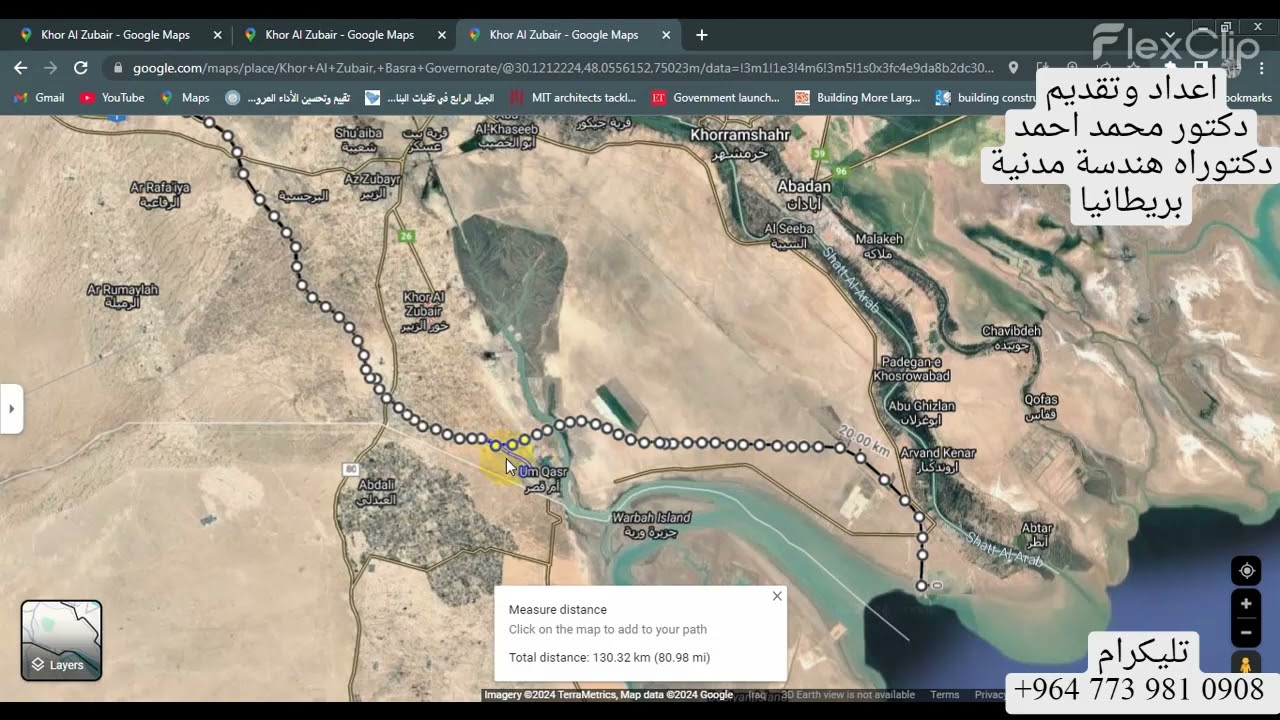This screenshot has height=720, width=1280.
Task: Center map on your location
Action: [x=1246, y=571]
